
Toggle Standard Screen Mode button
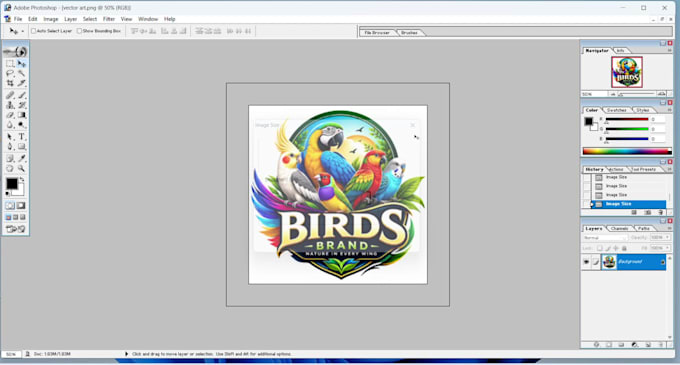pos(8,217)
